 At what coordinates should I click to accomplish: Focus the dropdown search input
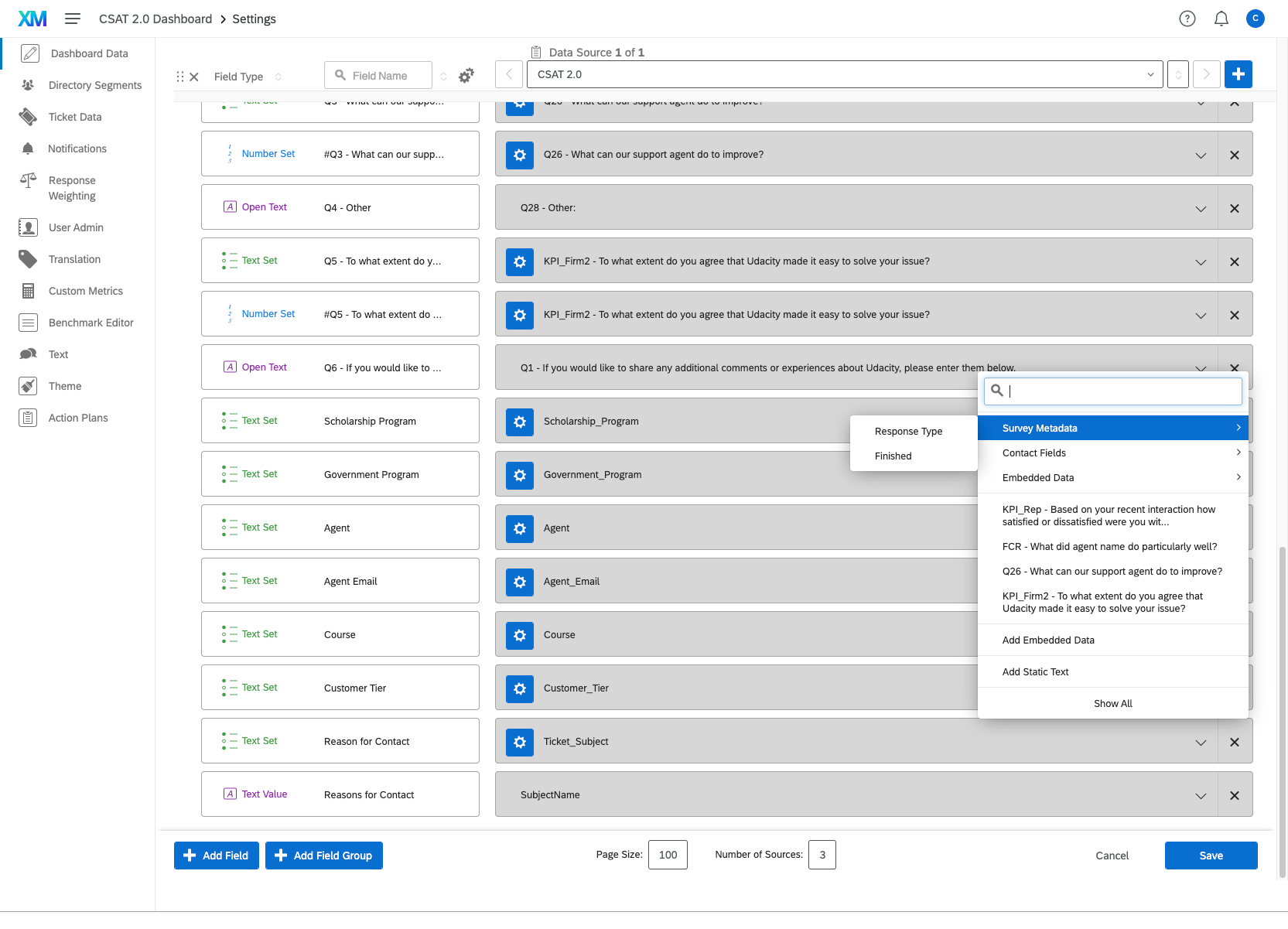coord(1113,391)
